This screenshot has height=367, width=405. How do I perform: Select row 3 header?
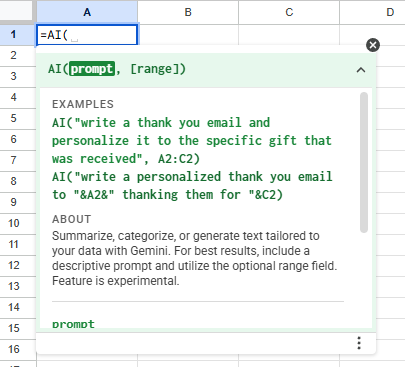(13, 76)
